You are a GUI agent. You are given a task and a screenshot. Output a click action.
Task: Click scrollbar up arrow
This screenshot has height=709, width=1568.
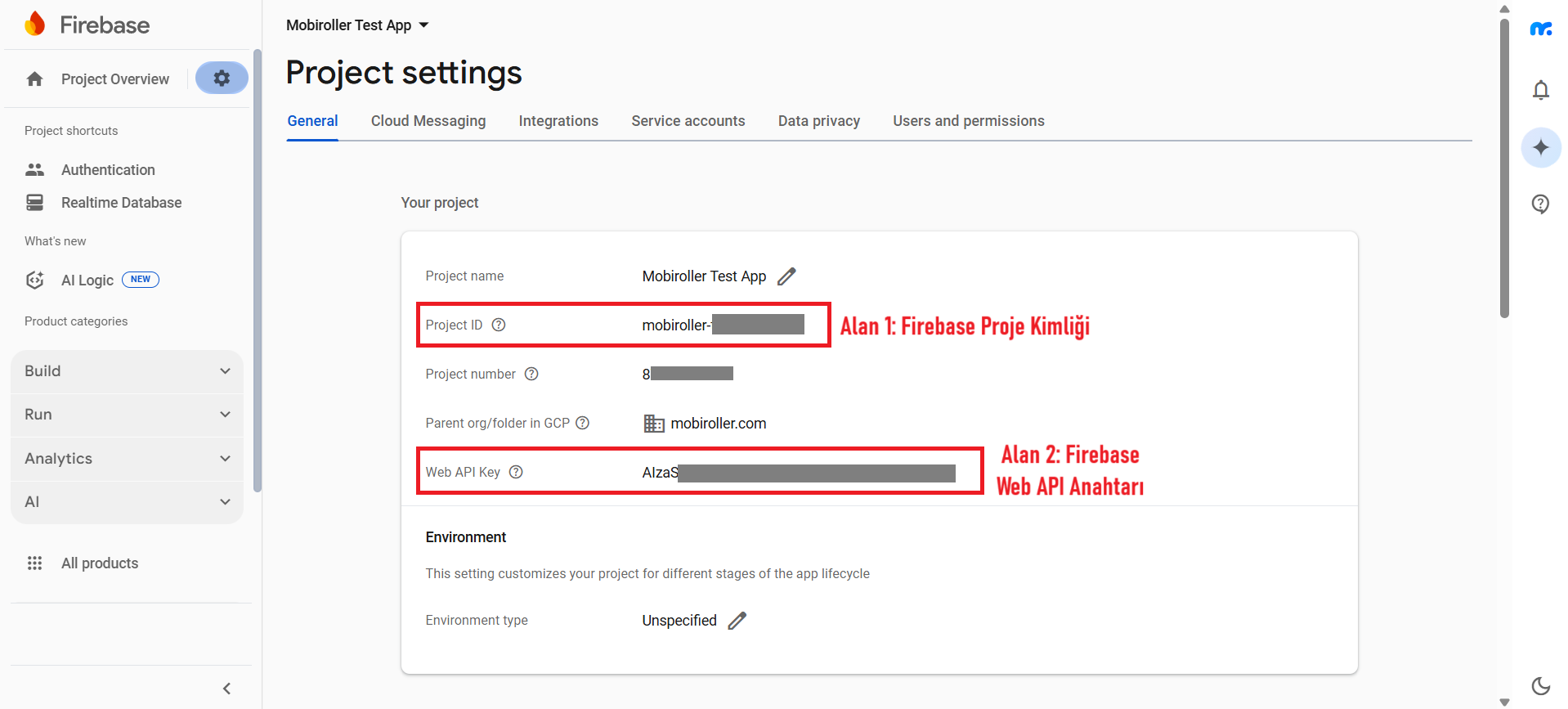pos(1504,9)
